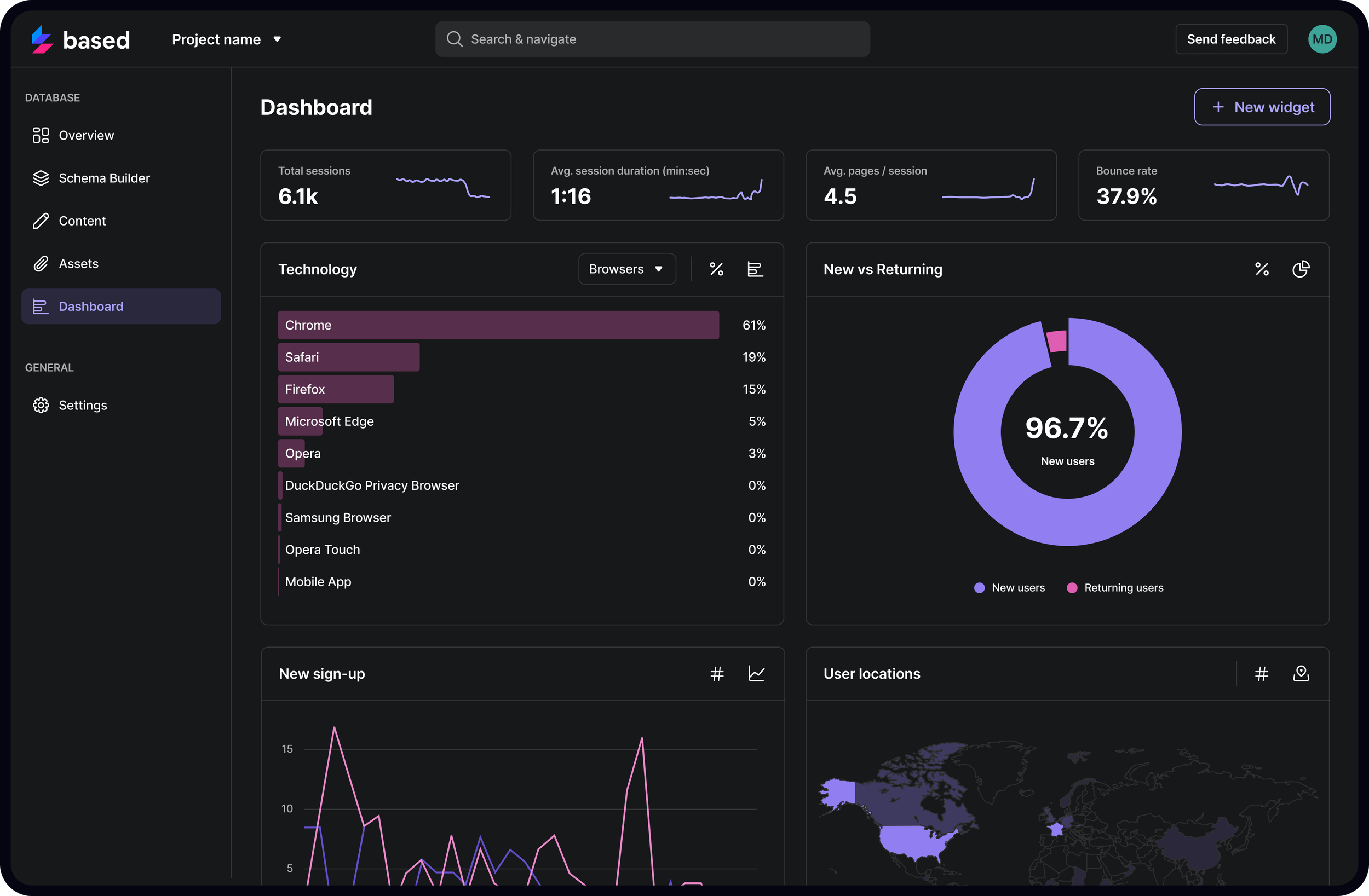This screenshot has width=1369, height=896.
Task: Select pie chart icon in New vs Returning
Action: tap(1301, 269)
